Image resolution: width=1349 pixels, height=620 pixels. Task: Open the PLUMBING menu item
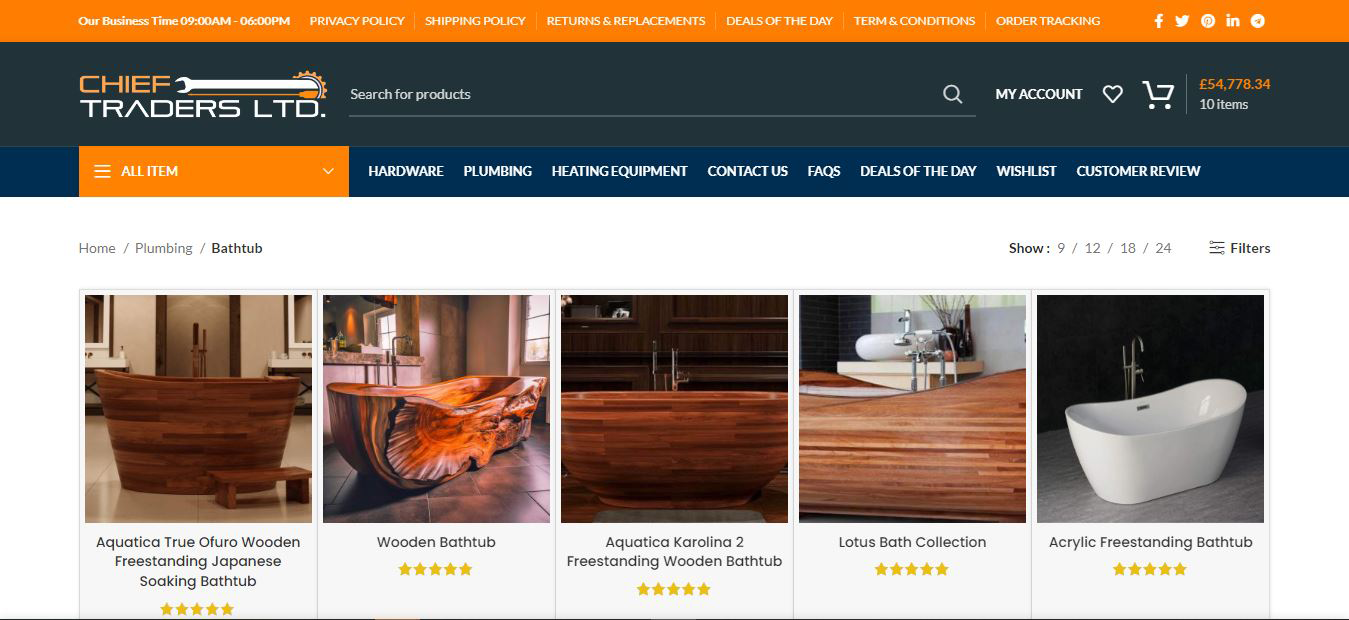click(x=497, y=171)
